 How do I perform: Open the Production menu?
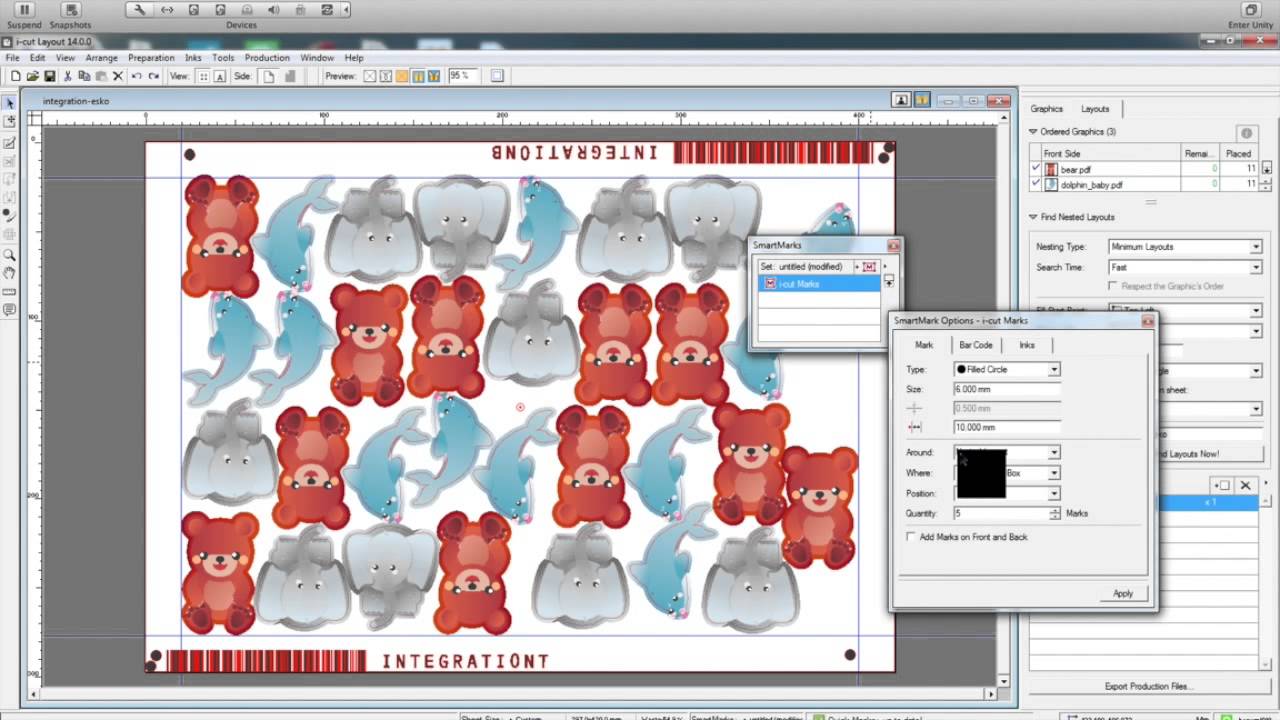coord(267,58)
